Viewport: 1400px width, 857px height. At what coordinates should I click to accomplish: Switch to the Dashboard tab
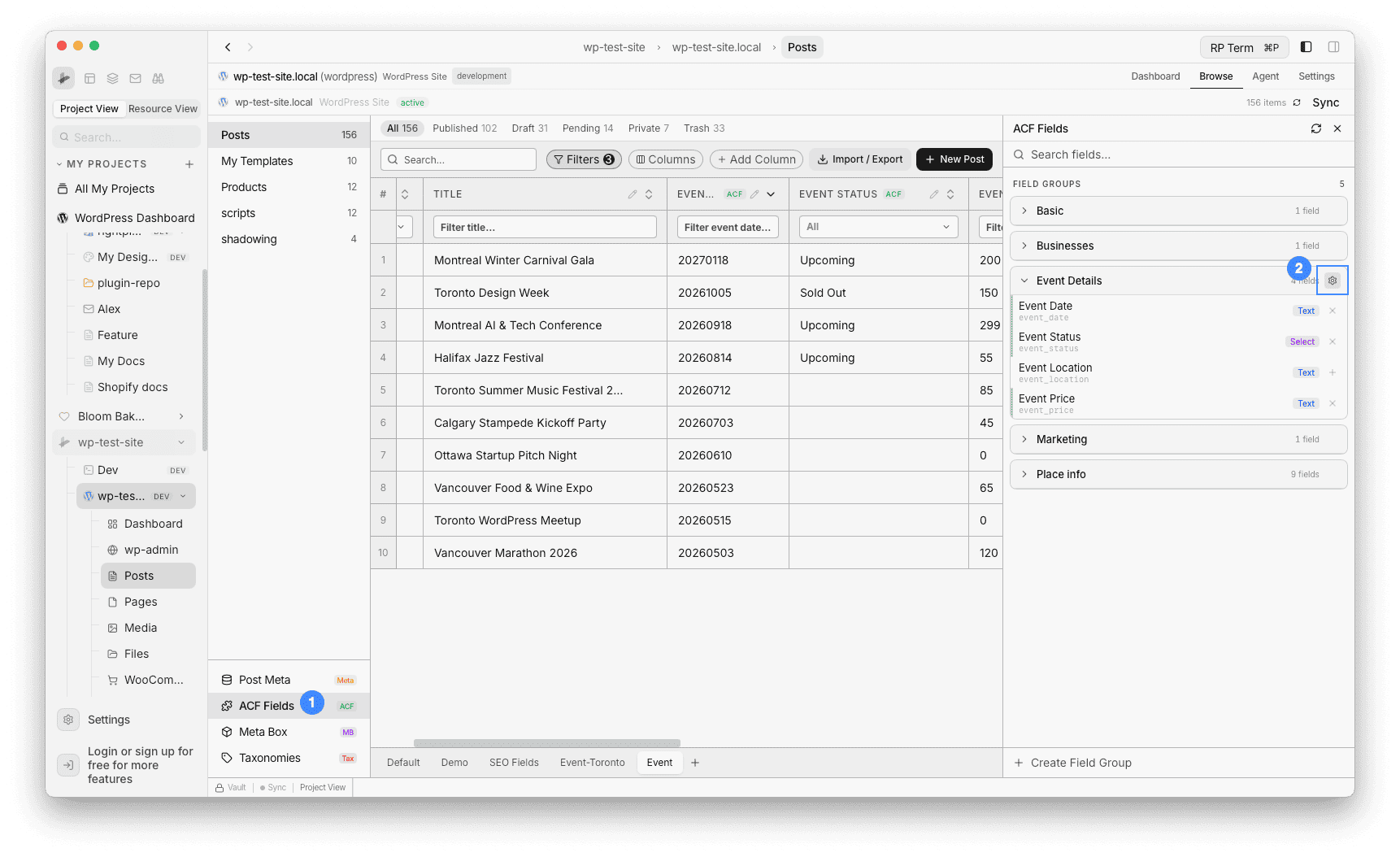pos(1155,76)
